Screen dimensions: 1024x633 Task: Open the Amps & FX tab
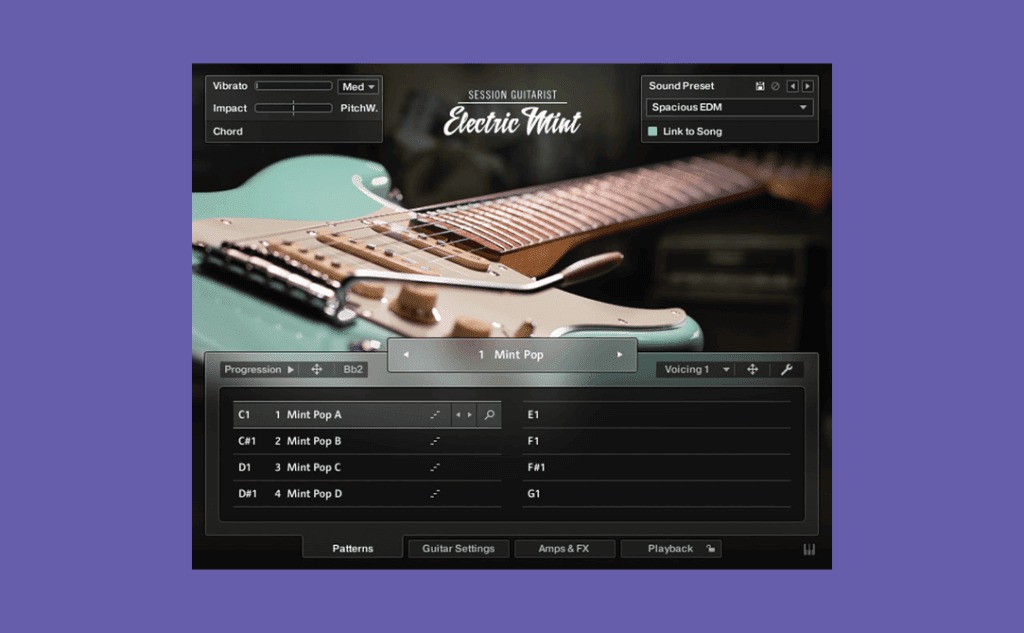coord(564,549)
